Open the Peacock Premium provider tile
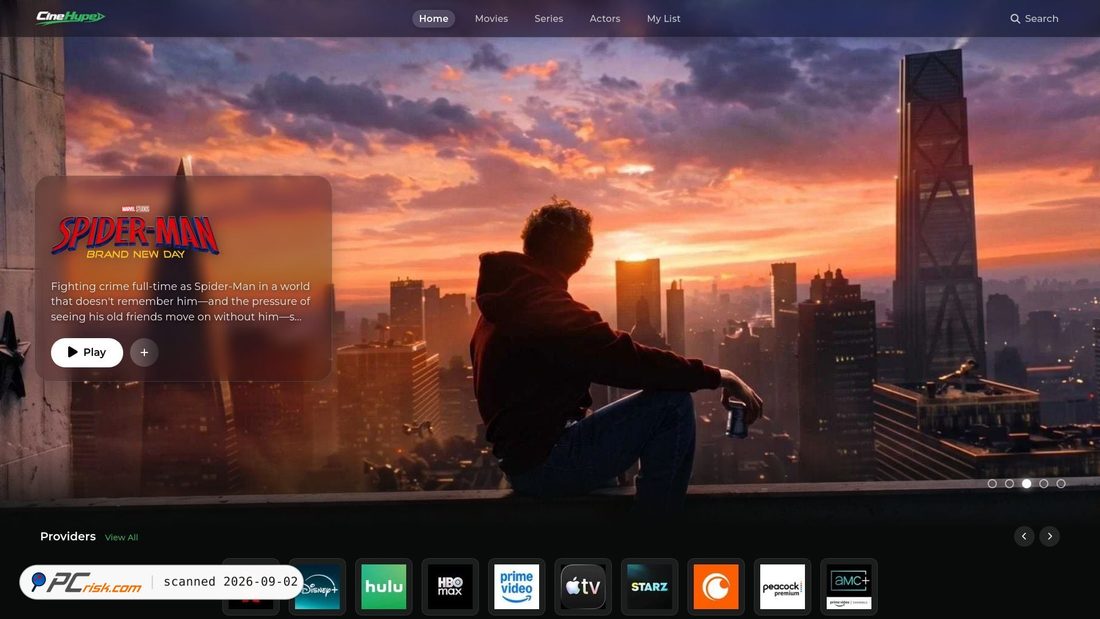The width and height of the screenshot is (1100, 619). [x=782, y=587]
